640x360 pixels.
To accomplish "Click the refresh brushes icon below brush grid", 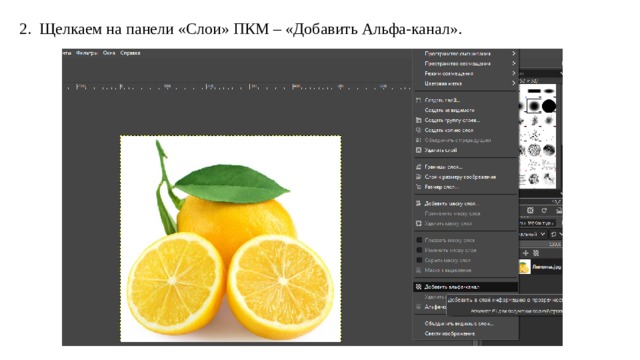I will coord(544,211).
